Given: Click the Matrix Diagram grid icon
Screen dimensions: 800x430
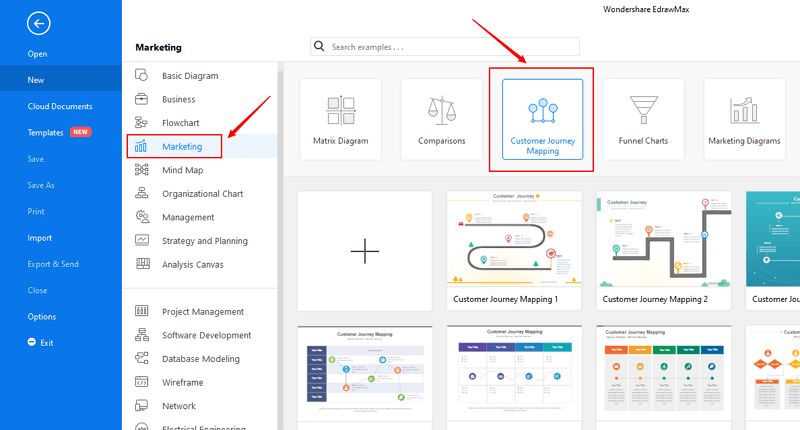Looking at the screenshot, I should (341, 110).
